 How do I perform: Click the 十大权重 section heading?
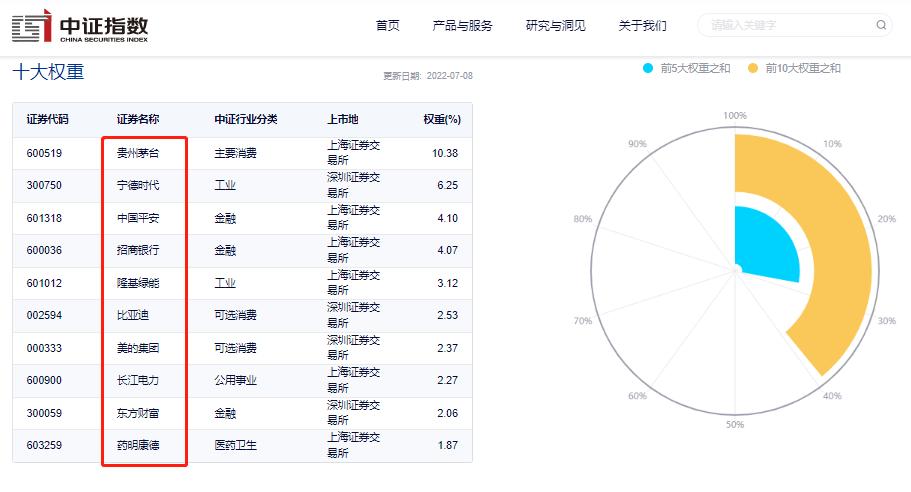click(x=48, y=72)
